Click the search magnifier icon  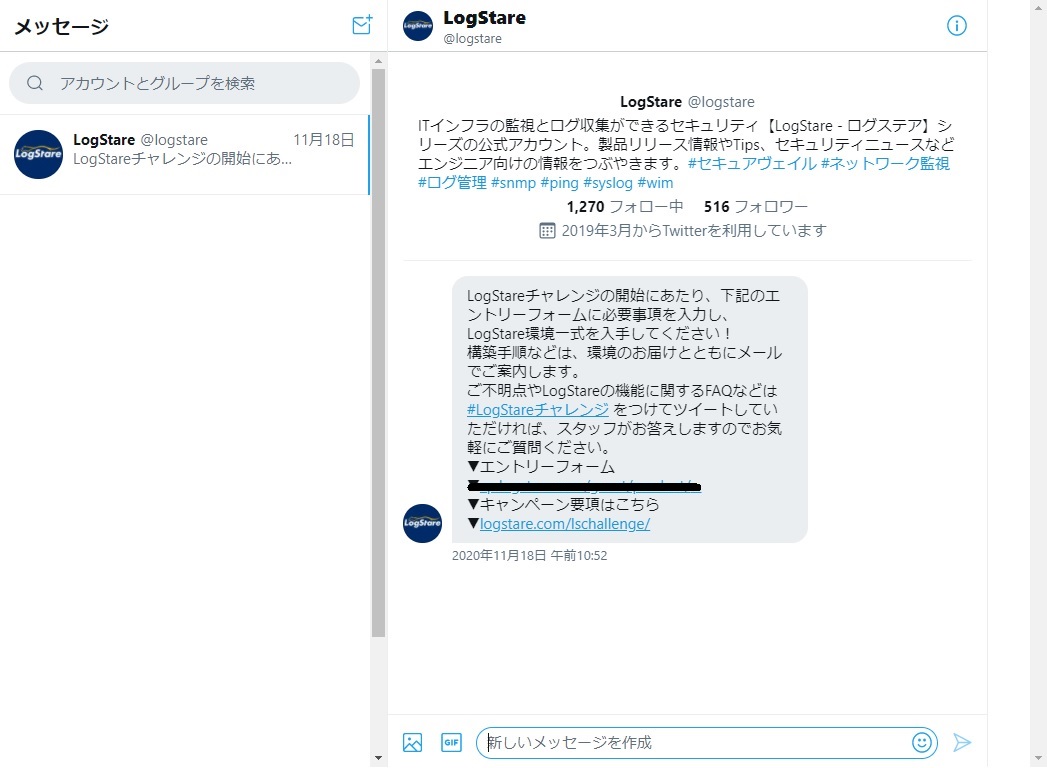(x=35, y=83)
